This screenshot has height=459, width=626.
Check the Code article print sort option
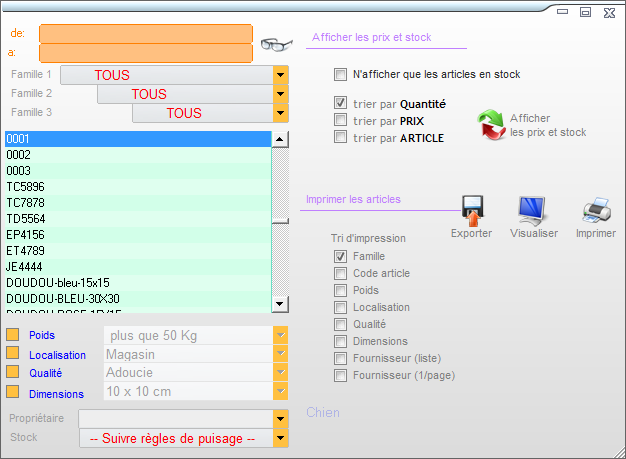[x=341, y=273]
